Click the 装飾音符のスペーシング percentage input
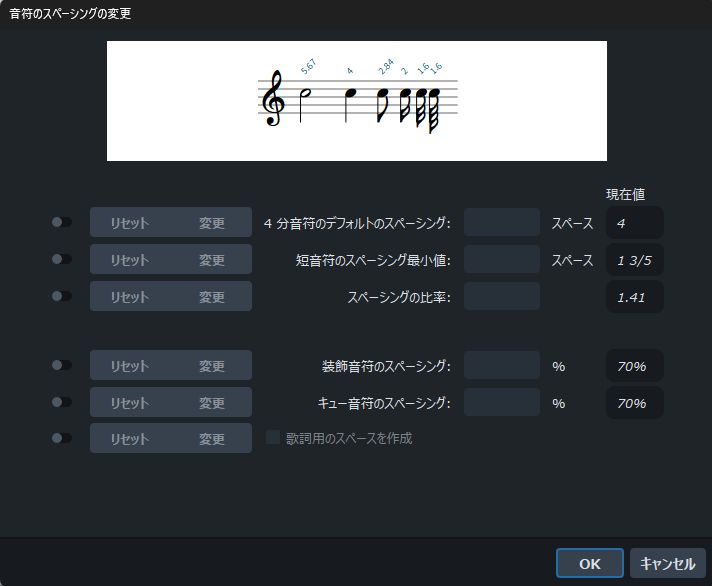This screenshot has height=586, width=712. point(501,366)
